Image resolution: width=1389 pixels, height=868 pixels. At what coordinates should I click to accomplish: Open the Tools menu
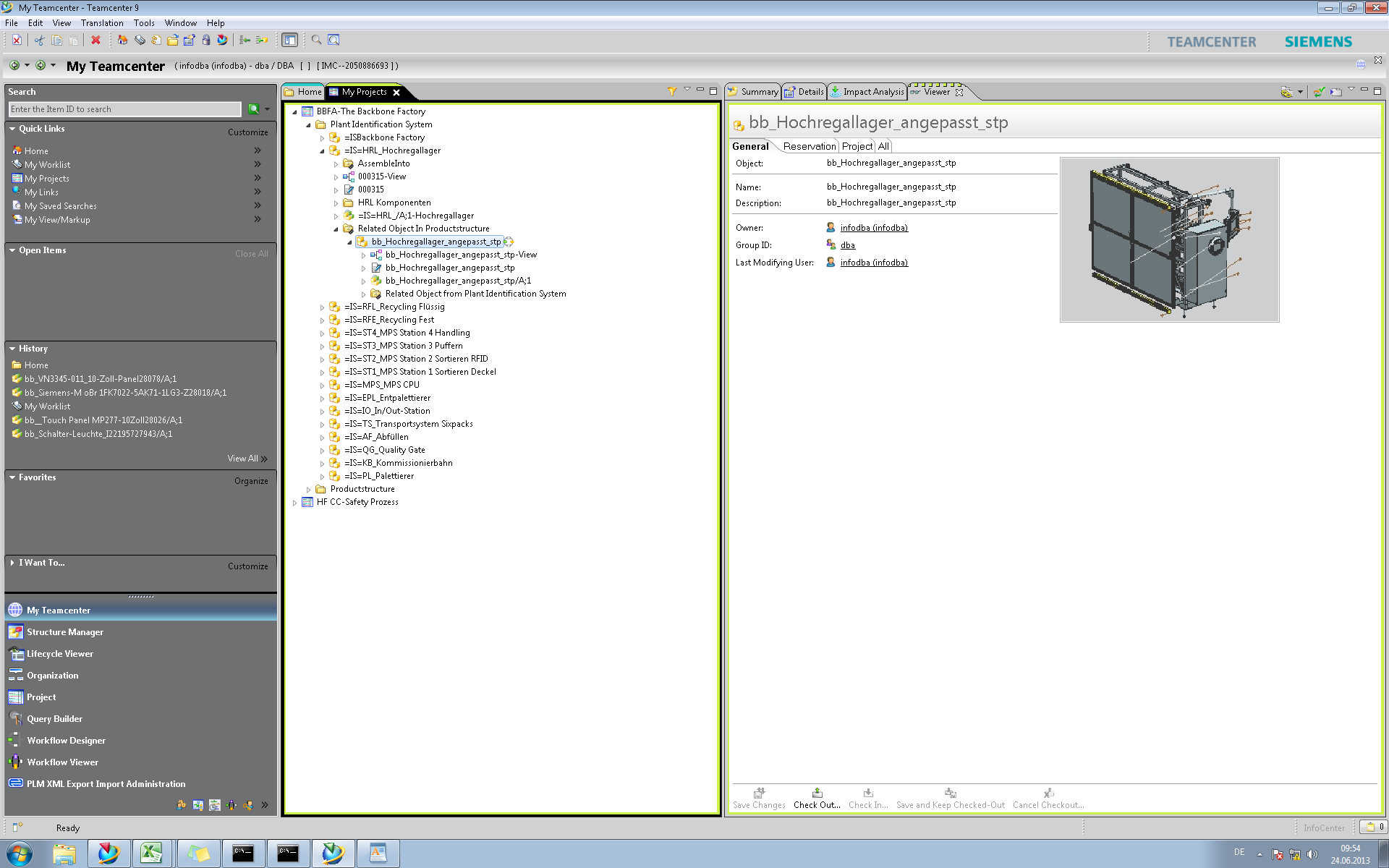coord(144,23)
